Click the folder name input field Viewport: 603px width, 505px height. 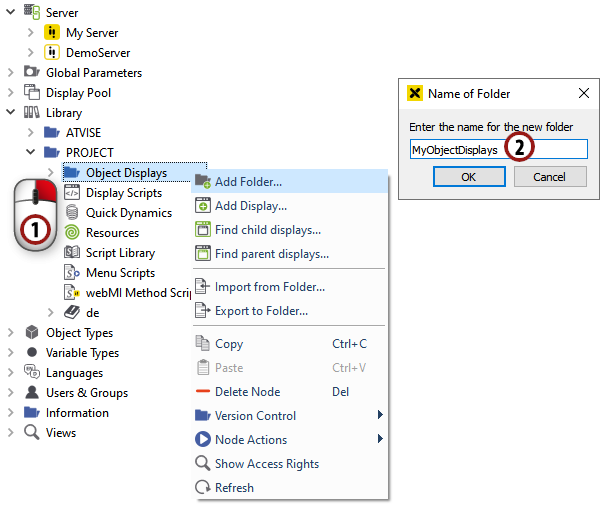coord(498,149)
